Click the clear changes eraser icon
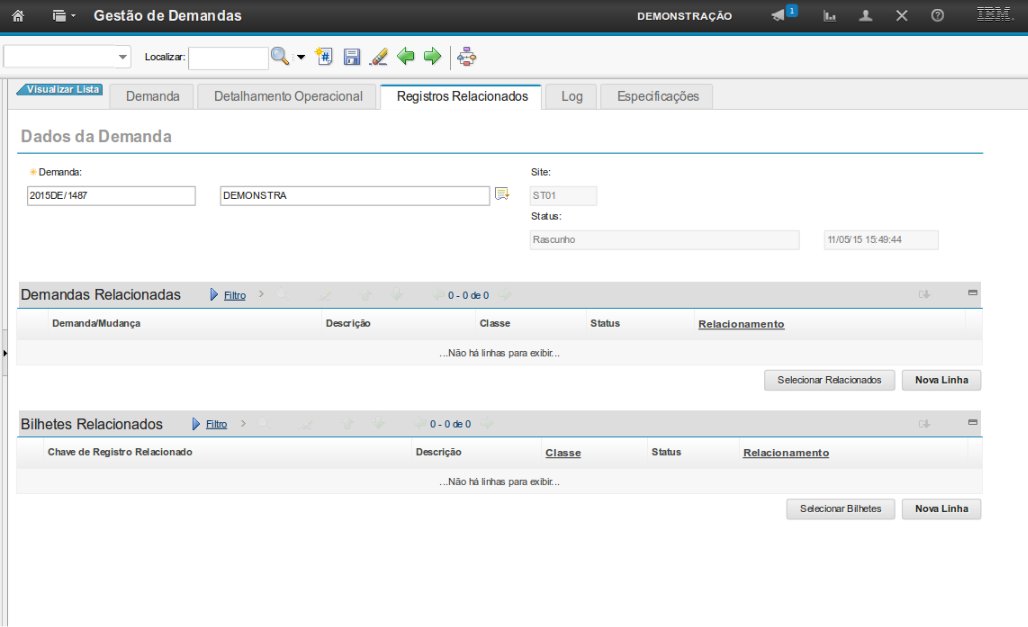This screenshot has height=627, width=1028. tap(378, 57)
